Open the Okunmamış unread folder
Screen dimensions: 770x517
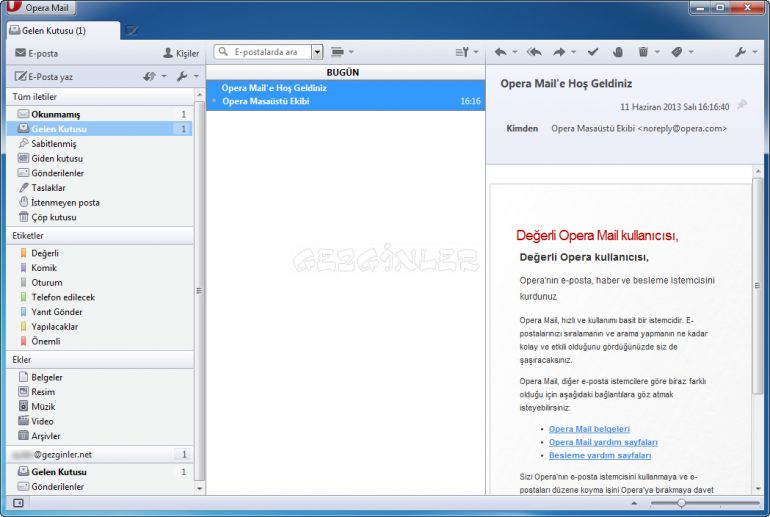click(100, 114)
